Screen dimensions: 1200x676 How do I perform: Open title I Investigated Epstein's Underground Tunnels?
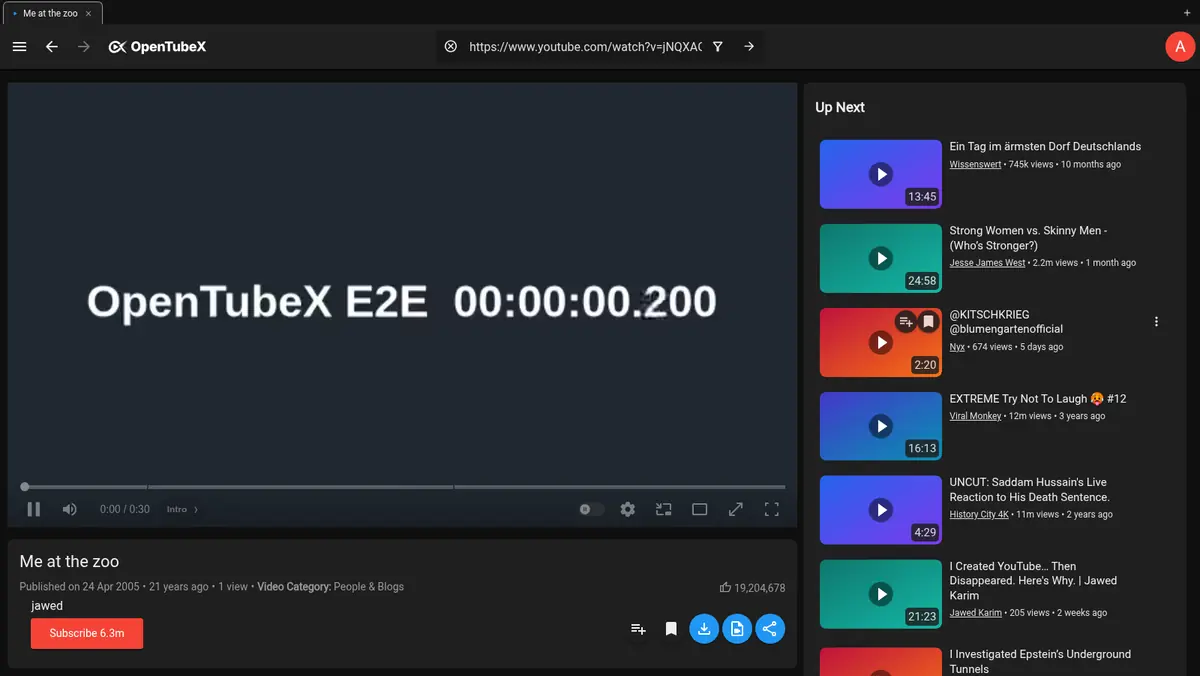point(1040,661)
